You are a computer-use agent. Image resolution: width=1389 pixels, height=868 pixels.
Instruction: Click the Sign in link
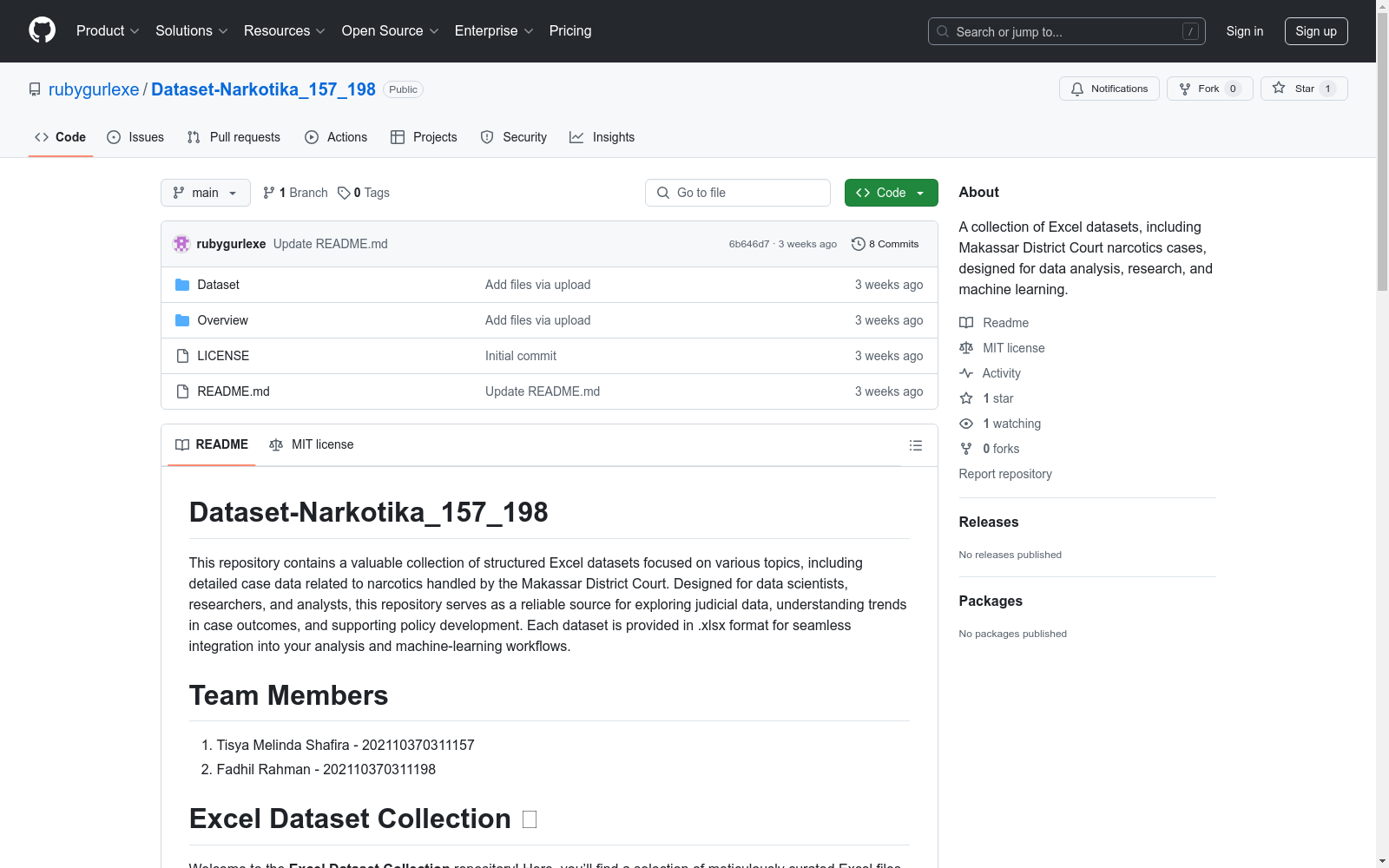1245,31
